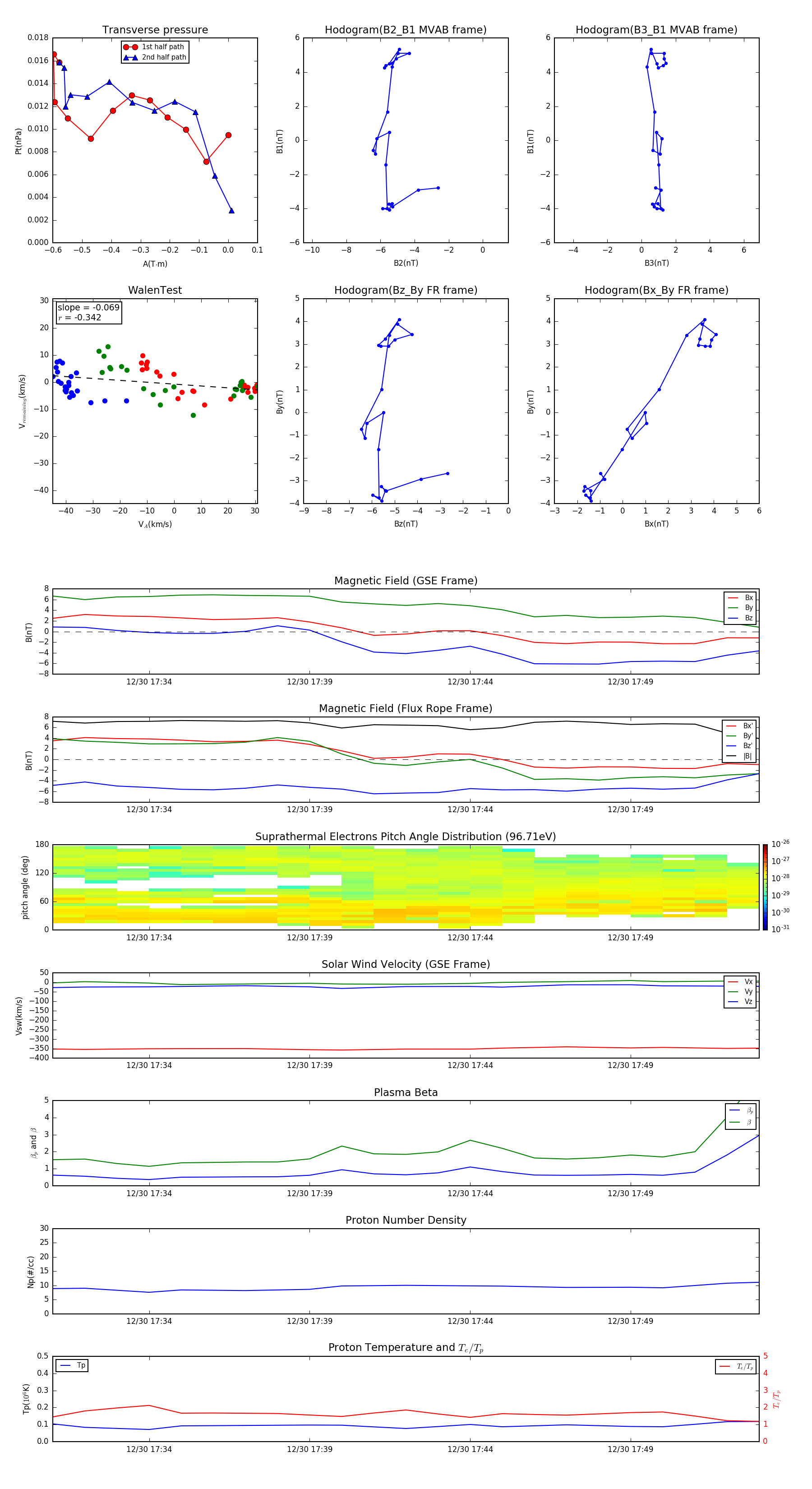
Task: Click '12/30 17:34' tick under Solar Wind Velocity plot
Action: tap(149, 1065)
